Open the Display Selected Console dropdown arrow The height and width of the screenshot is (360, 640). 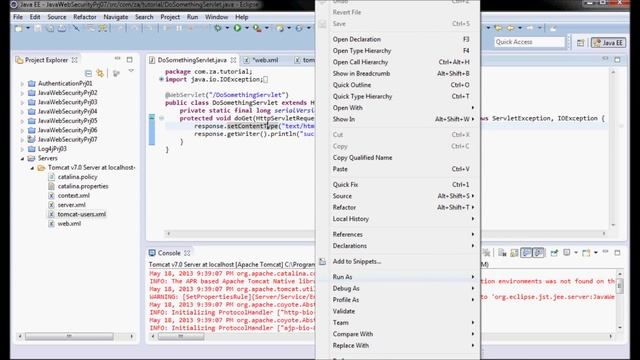click(x=576, y=253)
